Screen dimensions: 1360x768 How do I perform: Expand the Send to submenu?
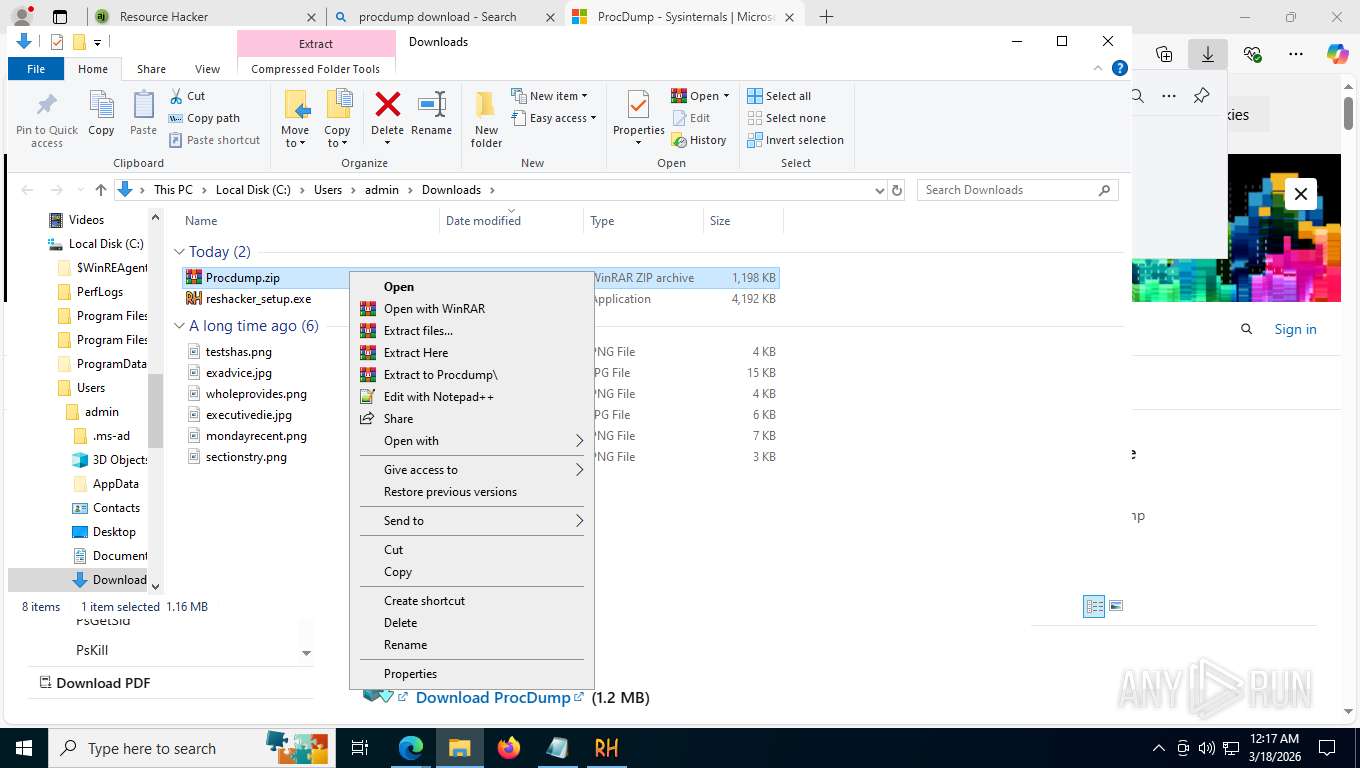(471, 521)
